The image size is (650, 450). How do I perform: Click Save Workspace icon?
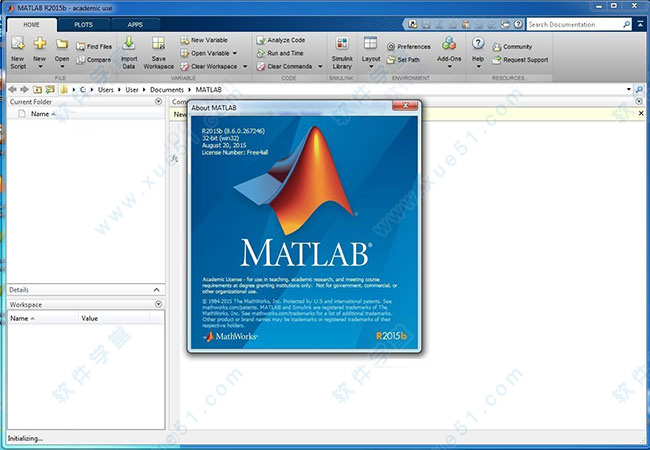pyautogui.click(x=158, y=43)
